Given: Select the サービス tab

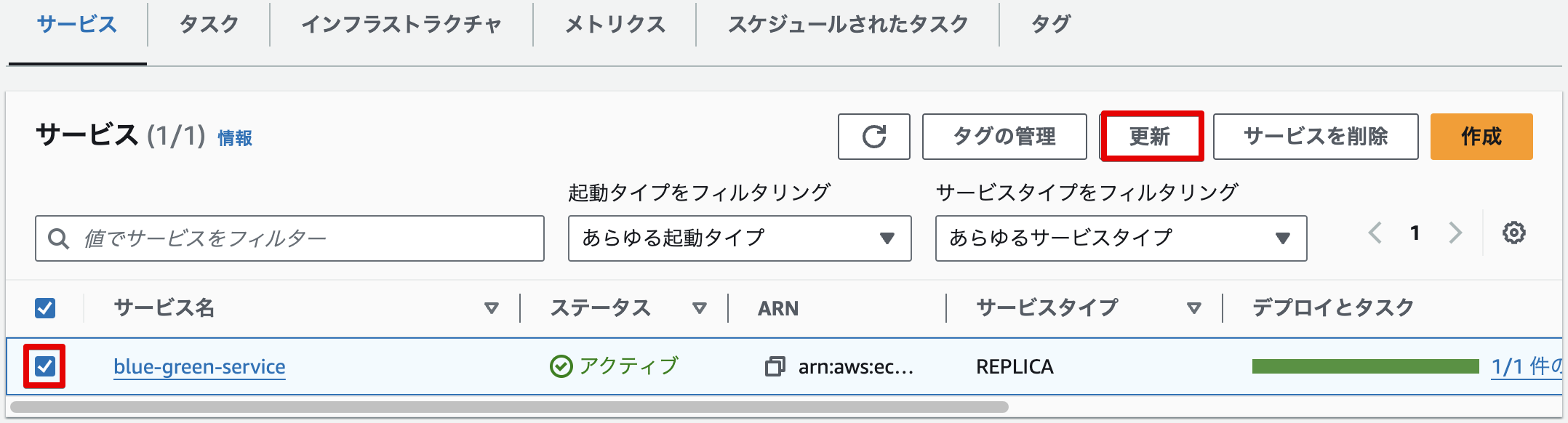Looking at the screenshot, I should pyautogui.click(x=77, y=25).
